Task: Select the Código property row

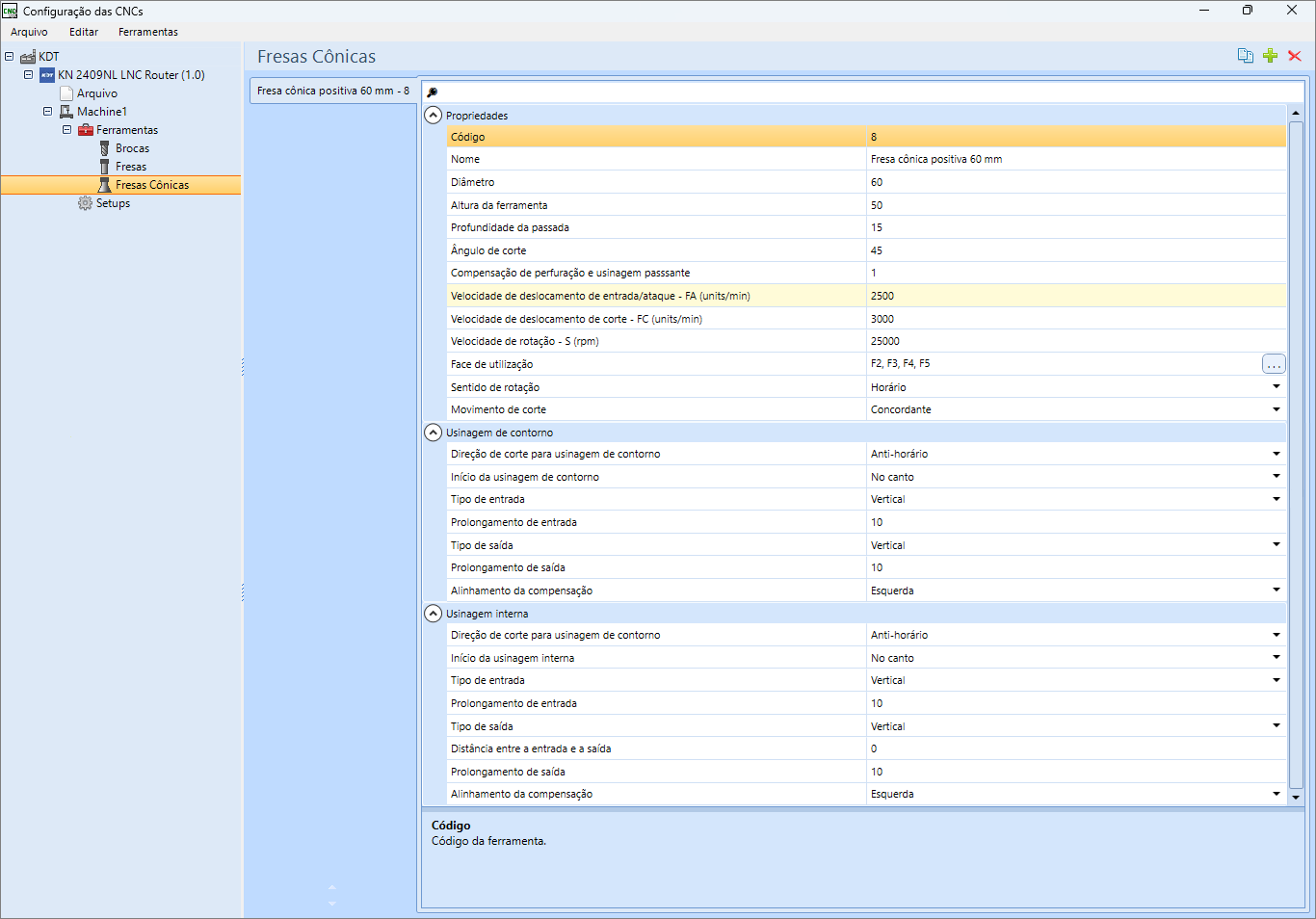Action: tap(866, 137)
